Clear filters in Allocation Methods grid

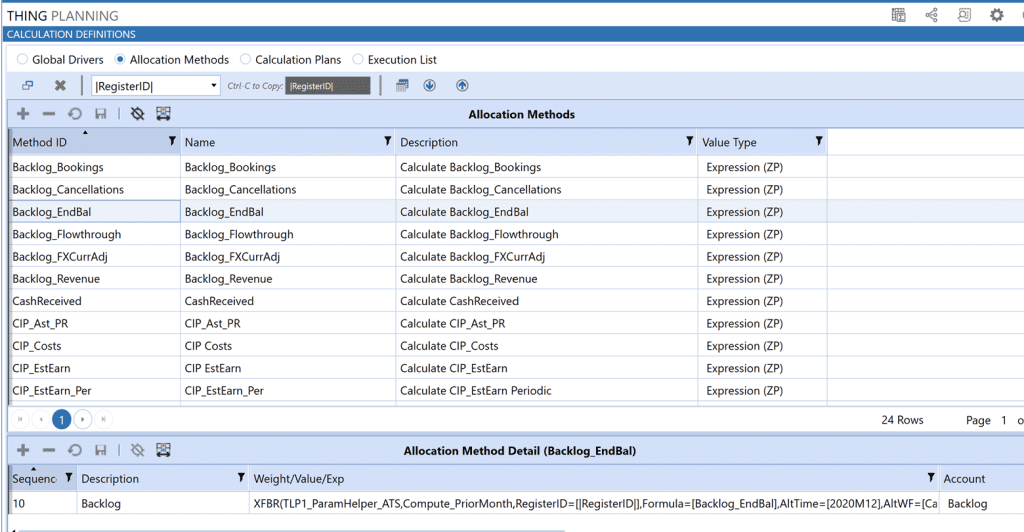137,114
